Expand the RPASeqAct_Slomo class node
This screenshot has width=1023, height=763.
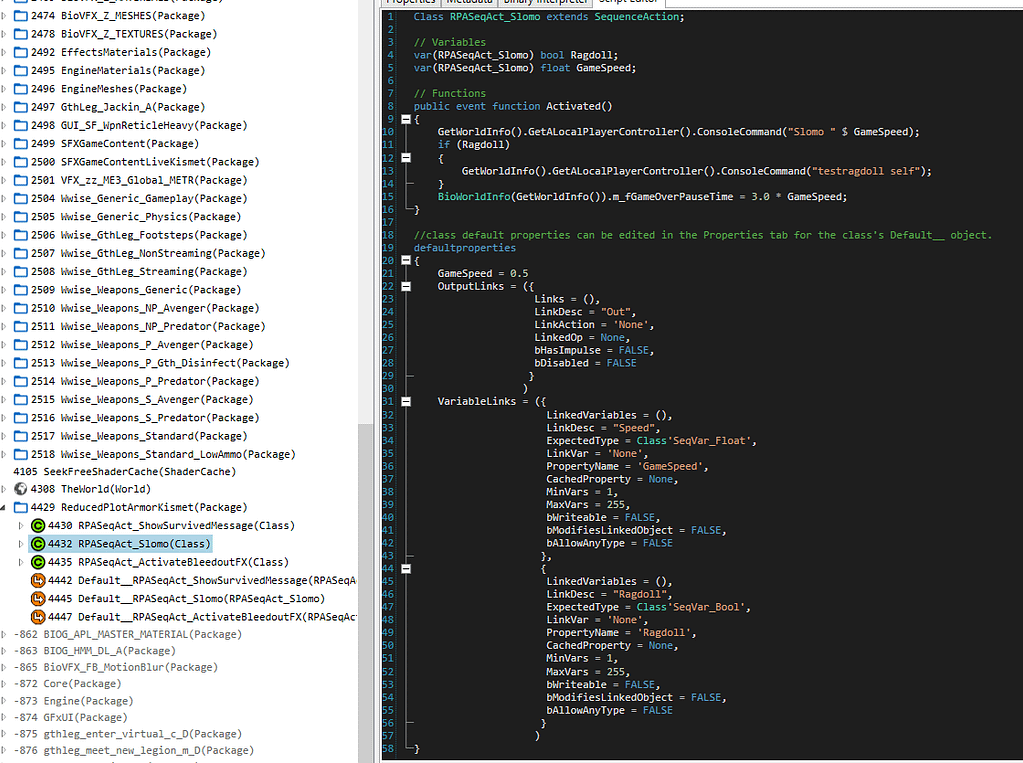pos(21,544)
